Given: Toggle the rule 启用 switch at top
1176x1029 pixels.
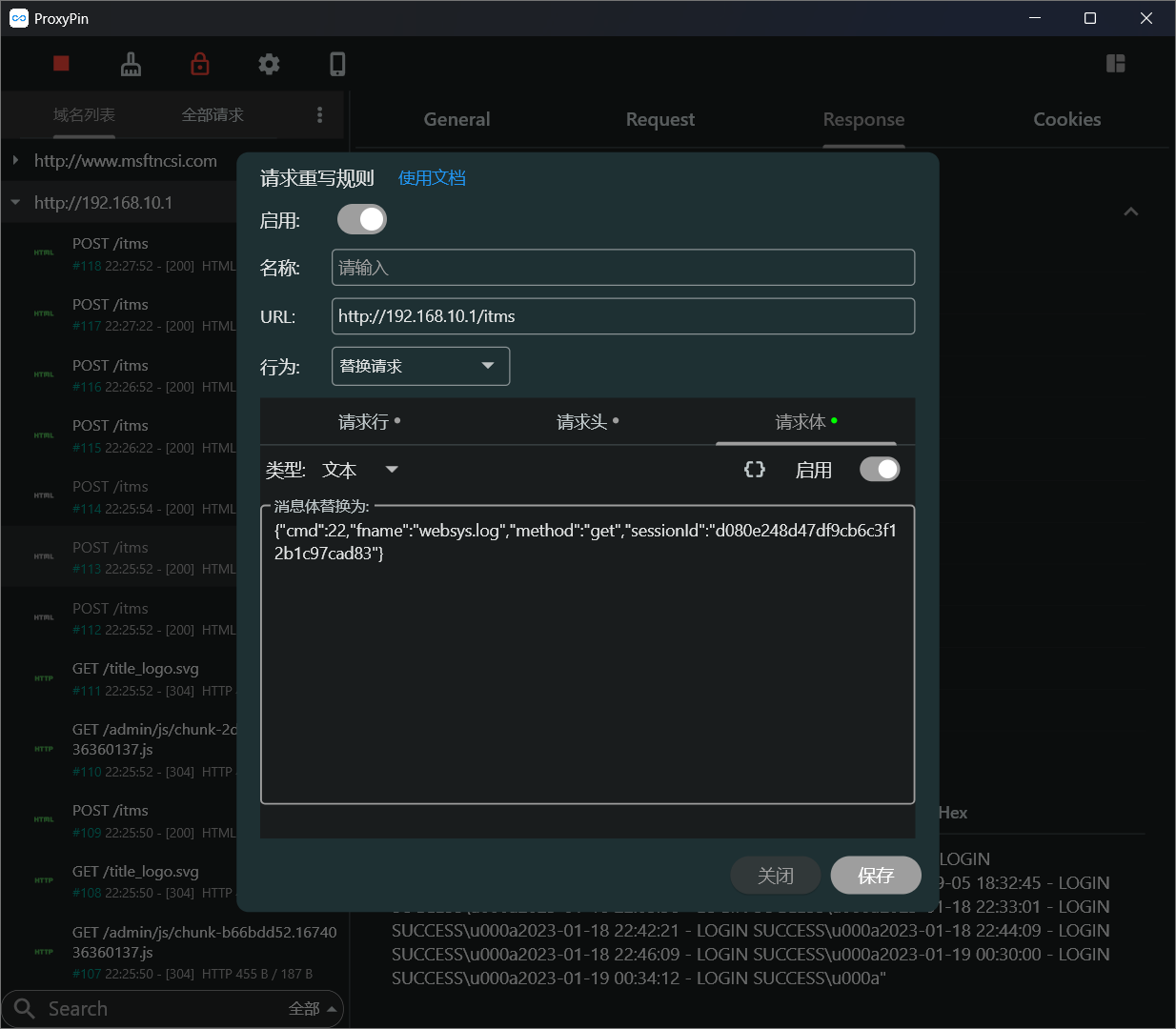Looking at the screenshot, I should click(362, 220).
